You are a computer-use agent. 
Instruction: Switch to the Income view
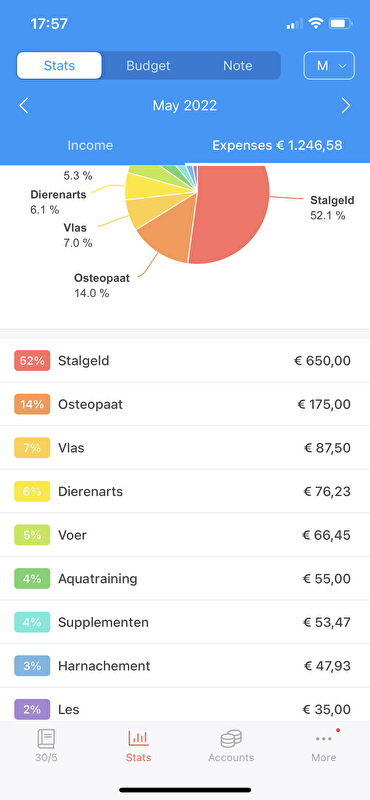pos(90,145)
